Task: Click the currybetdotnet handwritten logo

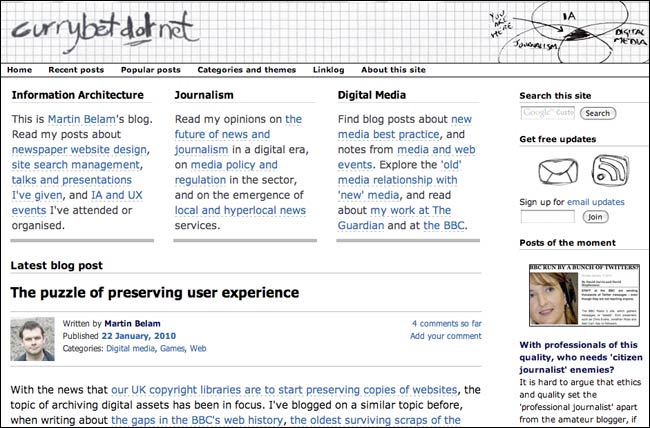Action: click(x=104, y=33)
